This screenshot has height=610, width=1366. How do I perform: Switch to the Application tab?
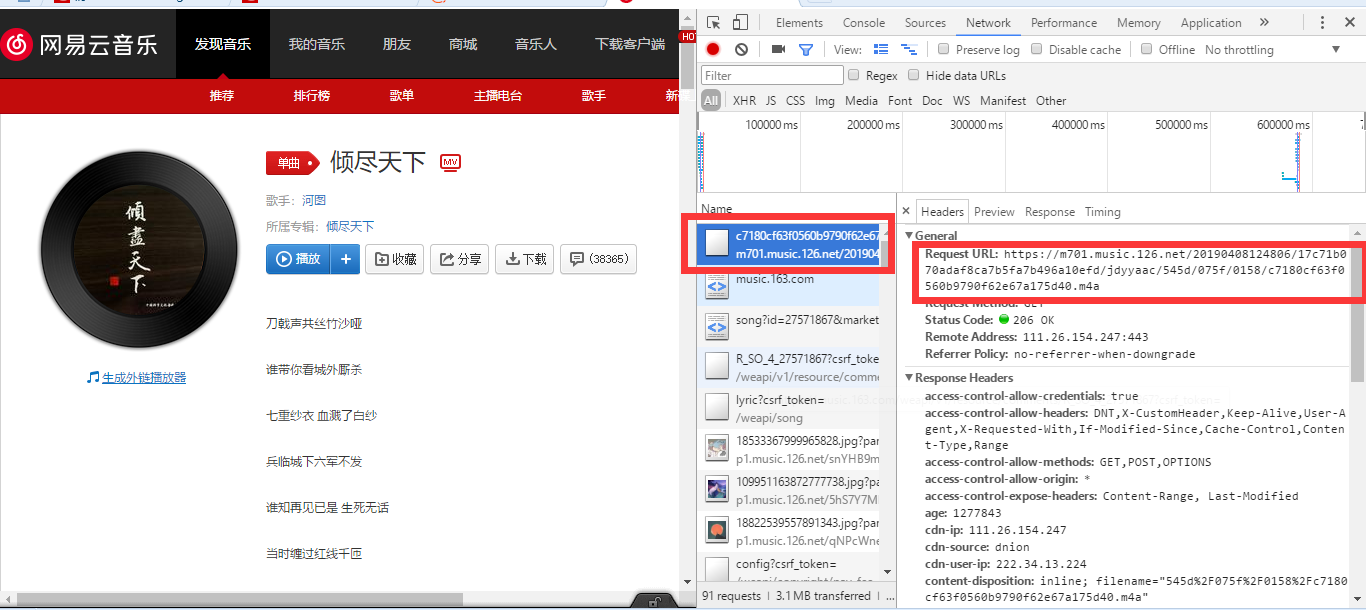pyautogui.click(x=1211, y=23)
